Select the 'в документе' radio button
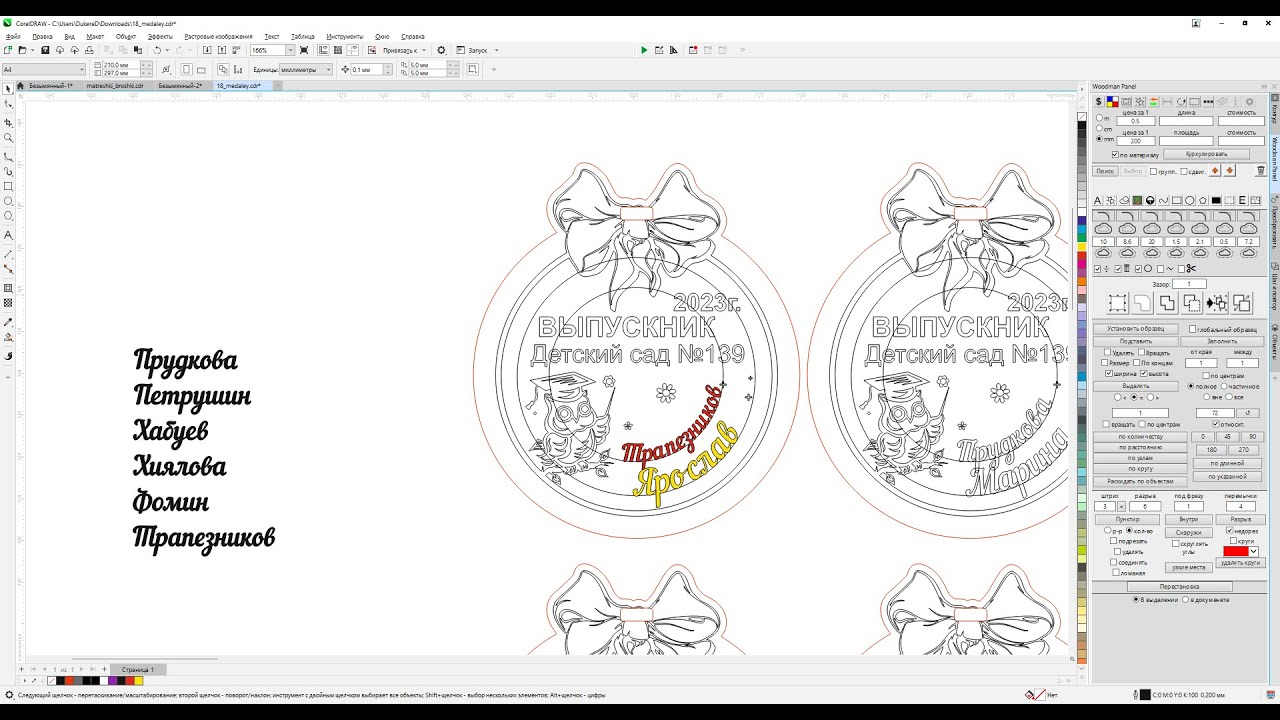 (1186, 600)
